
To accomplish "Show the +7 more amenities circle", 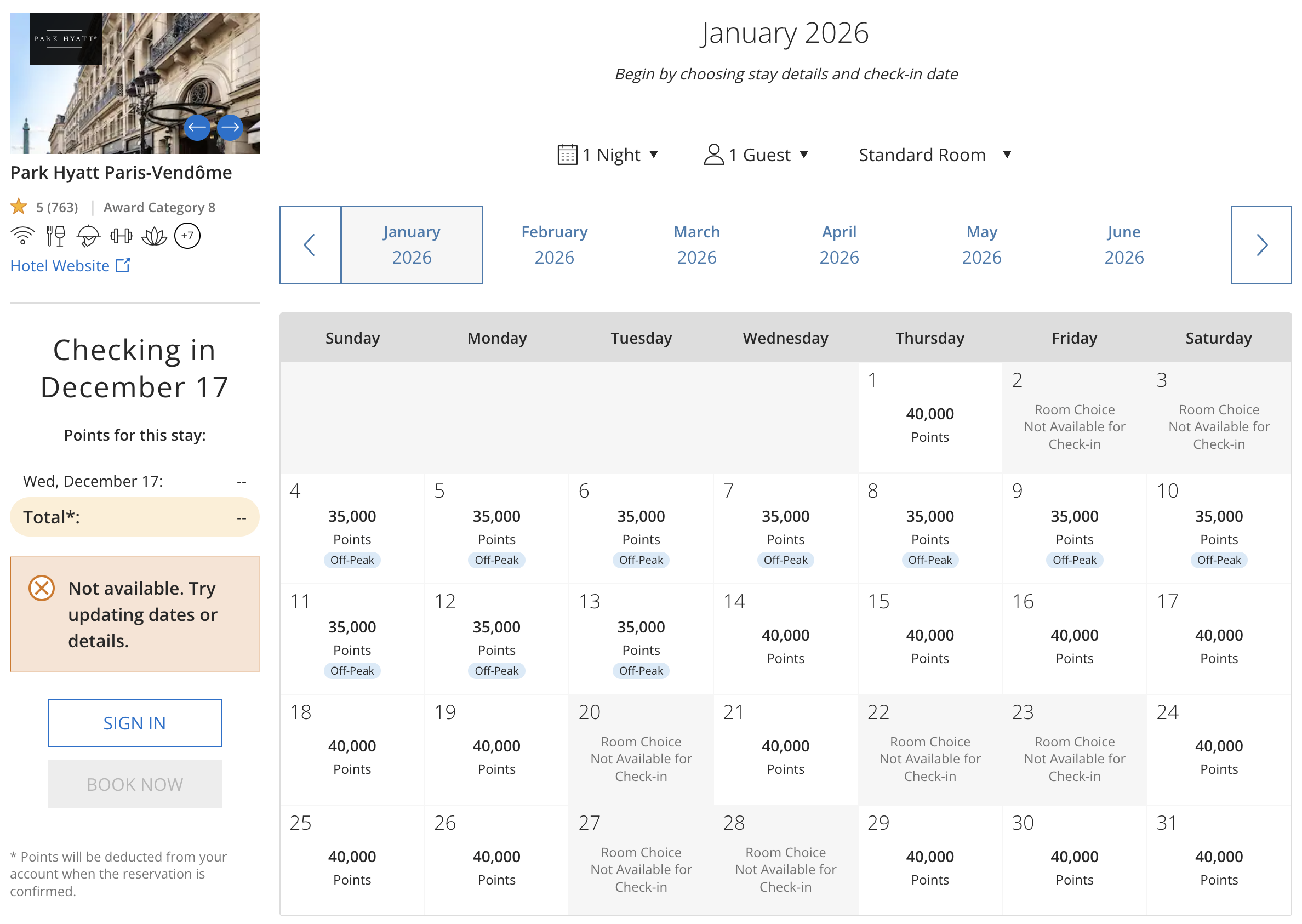I will pyautogui.click(x=187, y=236).
